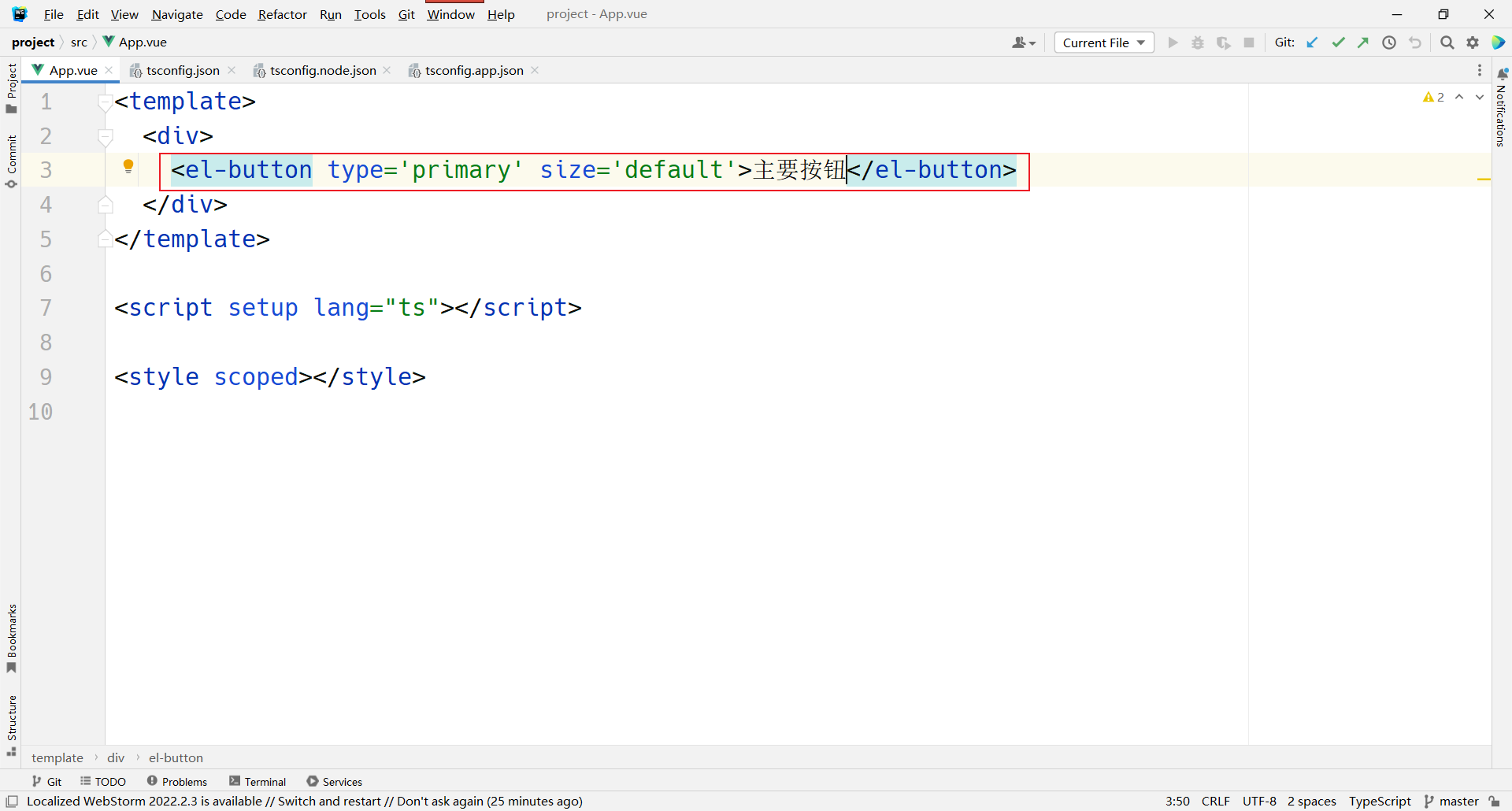Click fold end marker on line 4
1512x811 pixels.
tap(105, 205)
